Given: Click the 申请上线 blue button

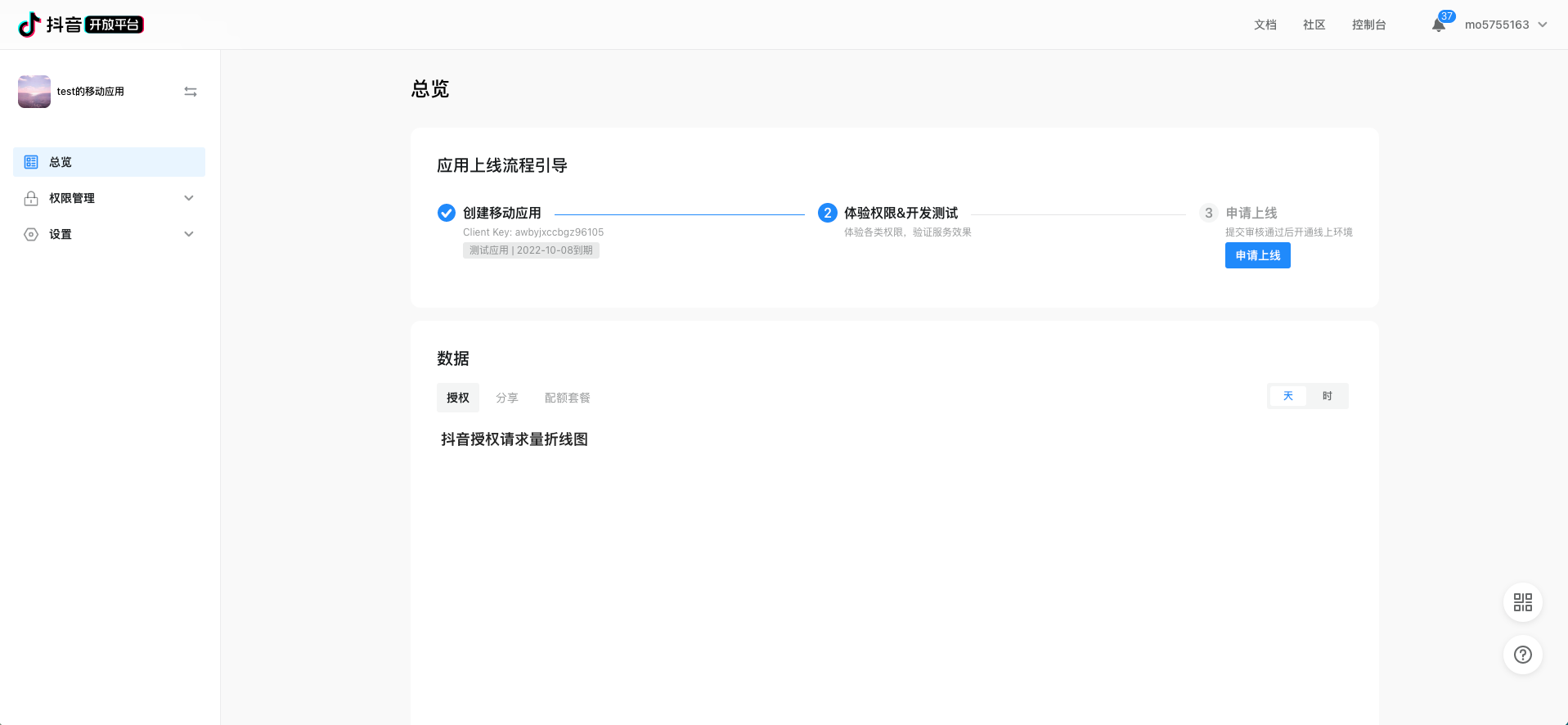Looking at the screenshot, I should click(x=1258, y=255).
